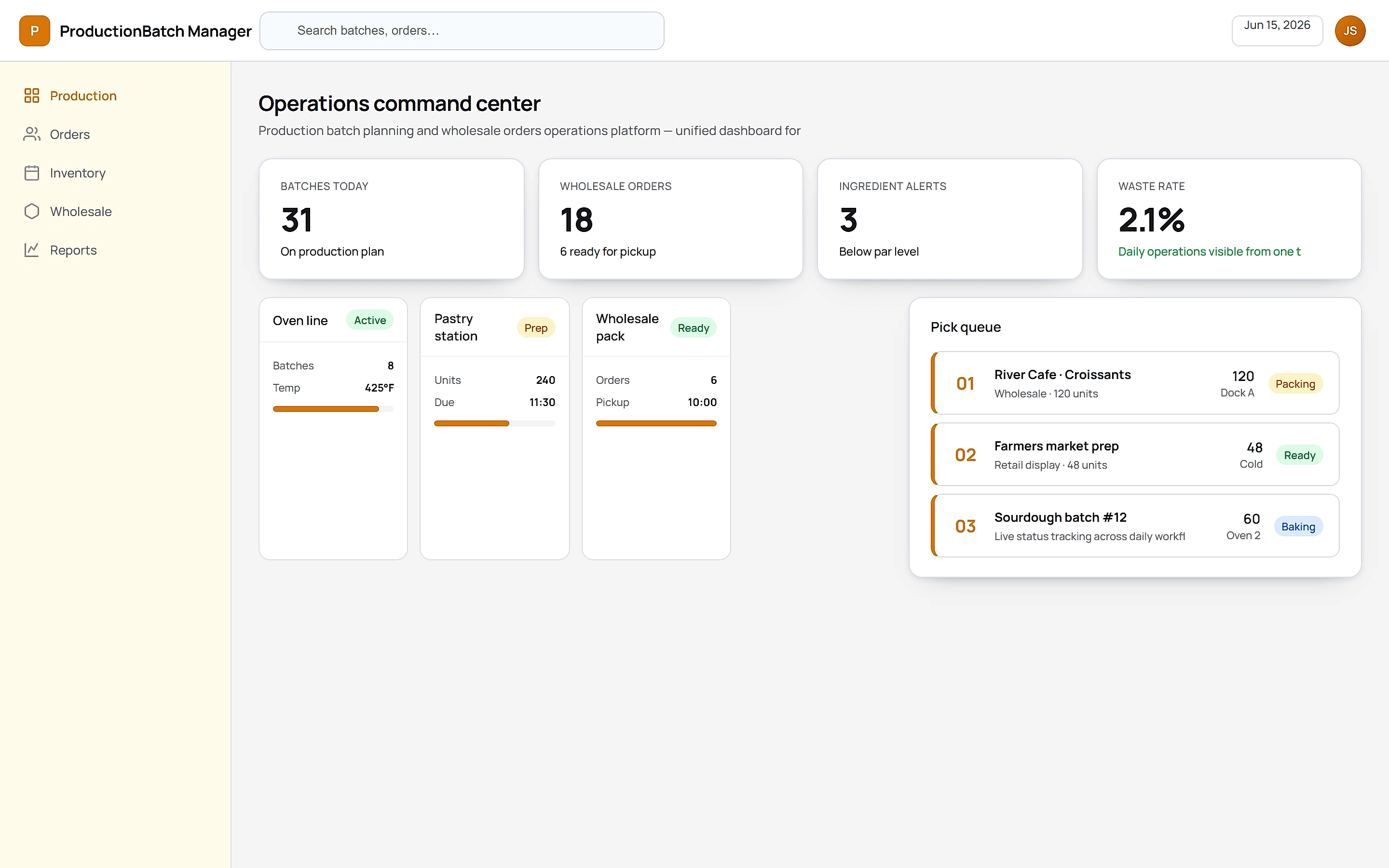Open the Wholesale Orders stat card

pyautogui.click(x=670, y=219)
